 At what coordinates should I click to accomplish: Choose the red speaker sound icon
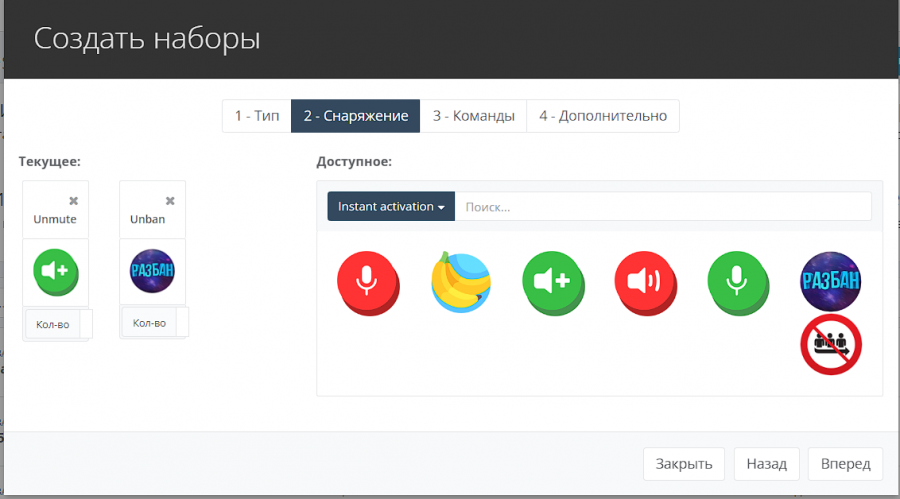[646, 281]
